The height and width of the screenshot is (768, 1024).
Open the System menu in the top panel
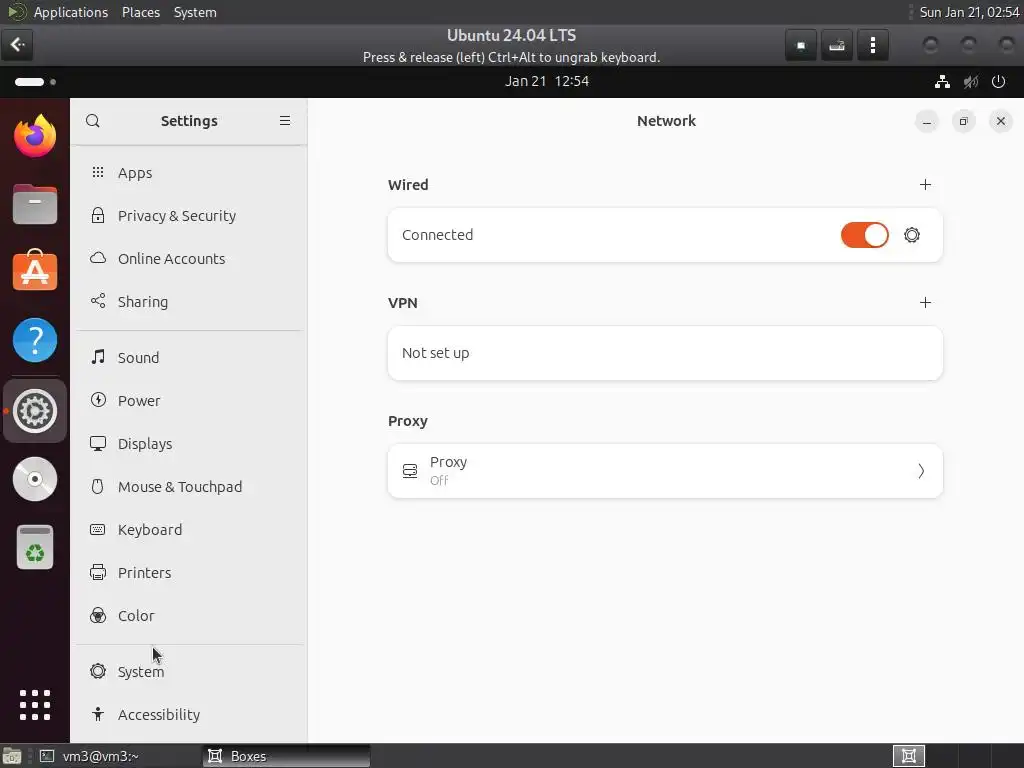pos(195,12)
